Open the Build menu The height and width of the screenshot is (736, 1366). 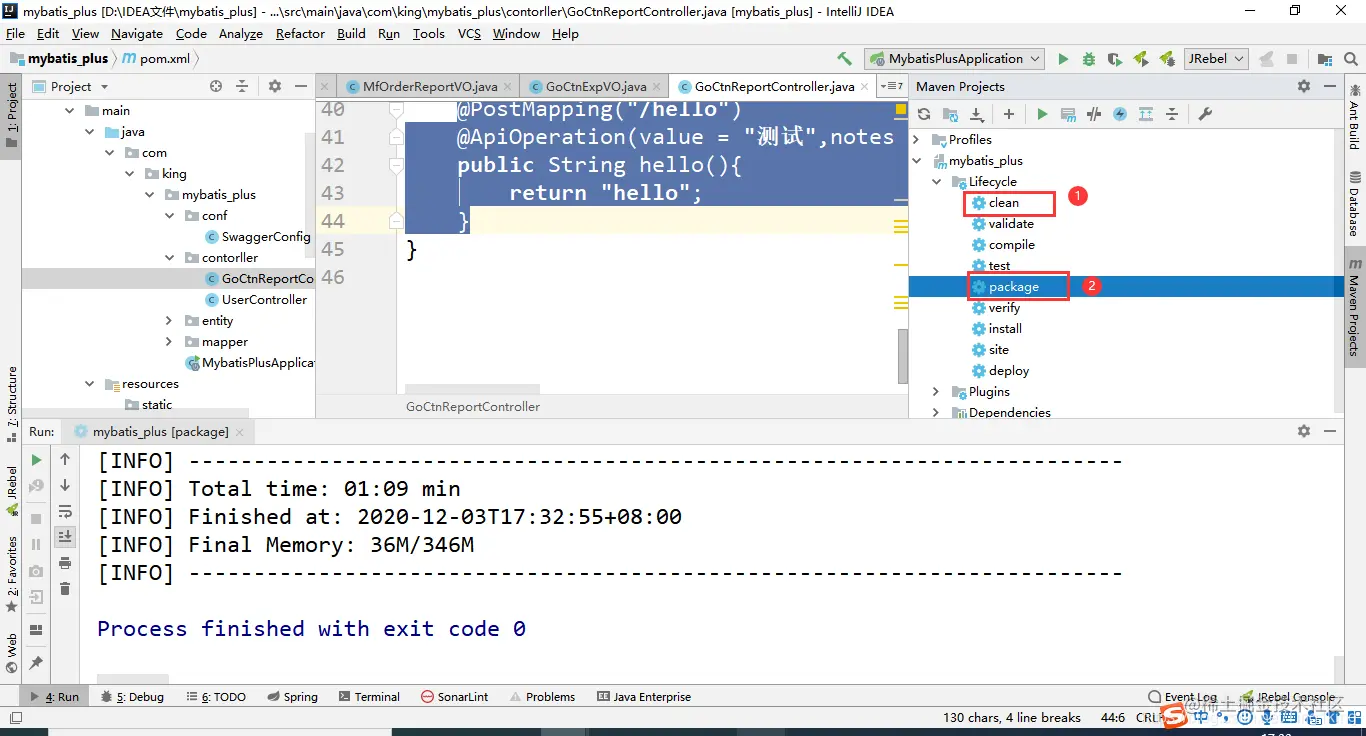click(351, 34)
